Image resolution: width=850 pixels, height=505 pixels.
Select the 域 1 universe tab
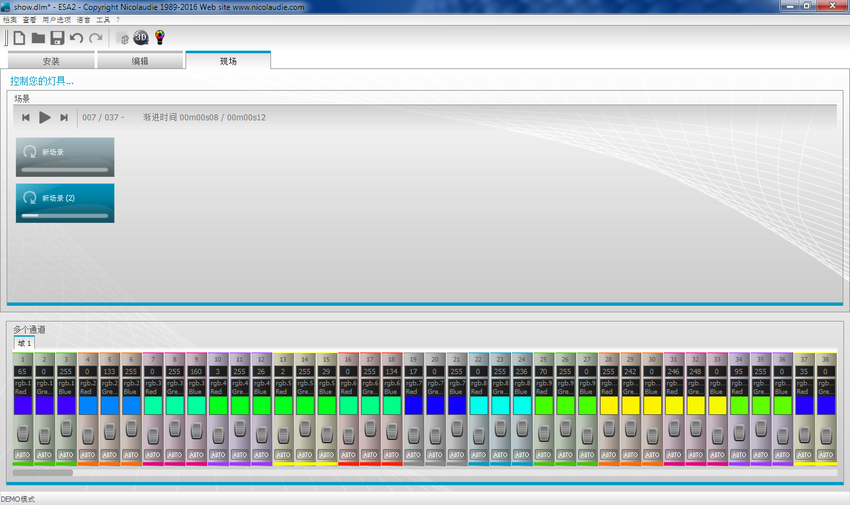click(x=24, y=344)
